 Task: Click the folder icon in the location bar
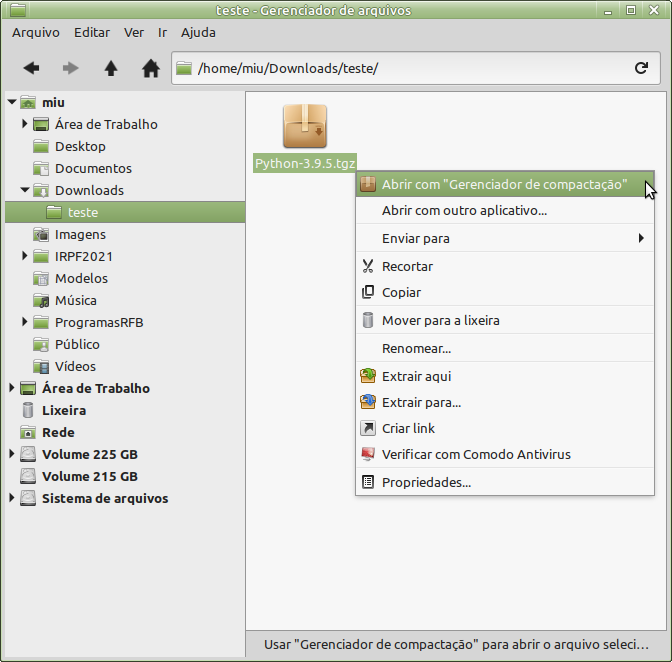(x=184, y=68)
